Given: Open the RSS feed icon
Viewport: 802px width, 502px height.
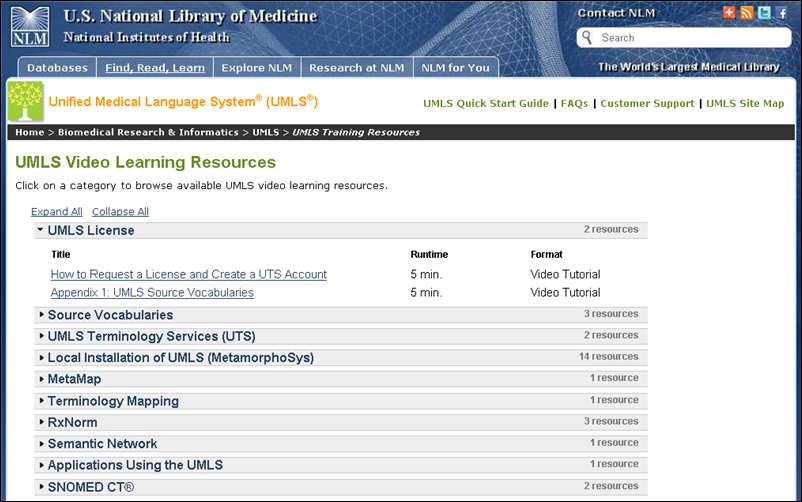Looking at the screenshot, I should [x=747, y=12].
